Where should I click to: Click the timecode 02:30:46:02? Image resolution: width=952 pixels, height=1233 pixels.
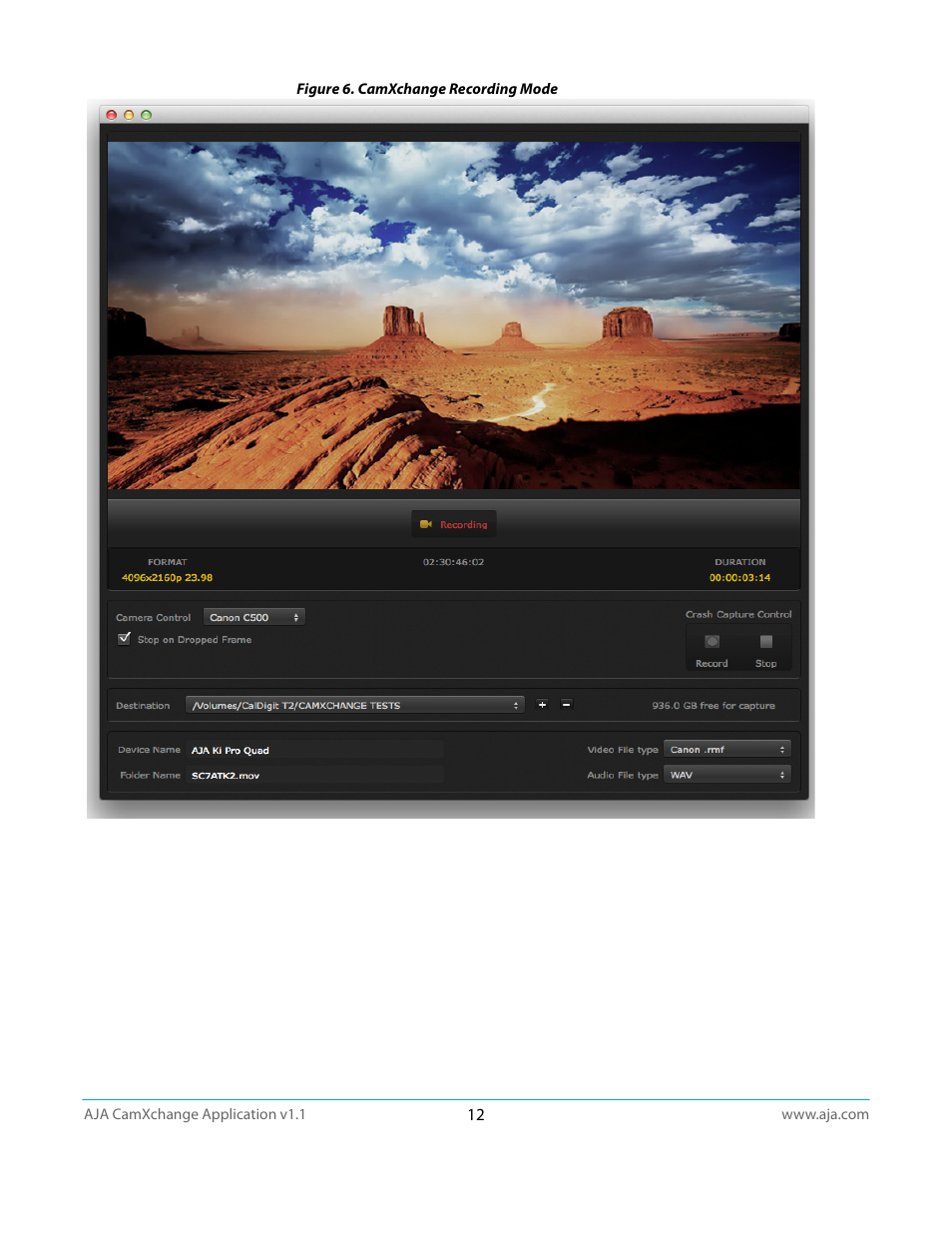point(453,562)
